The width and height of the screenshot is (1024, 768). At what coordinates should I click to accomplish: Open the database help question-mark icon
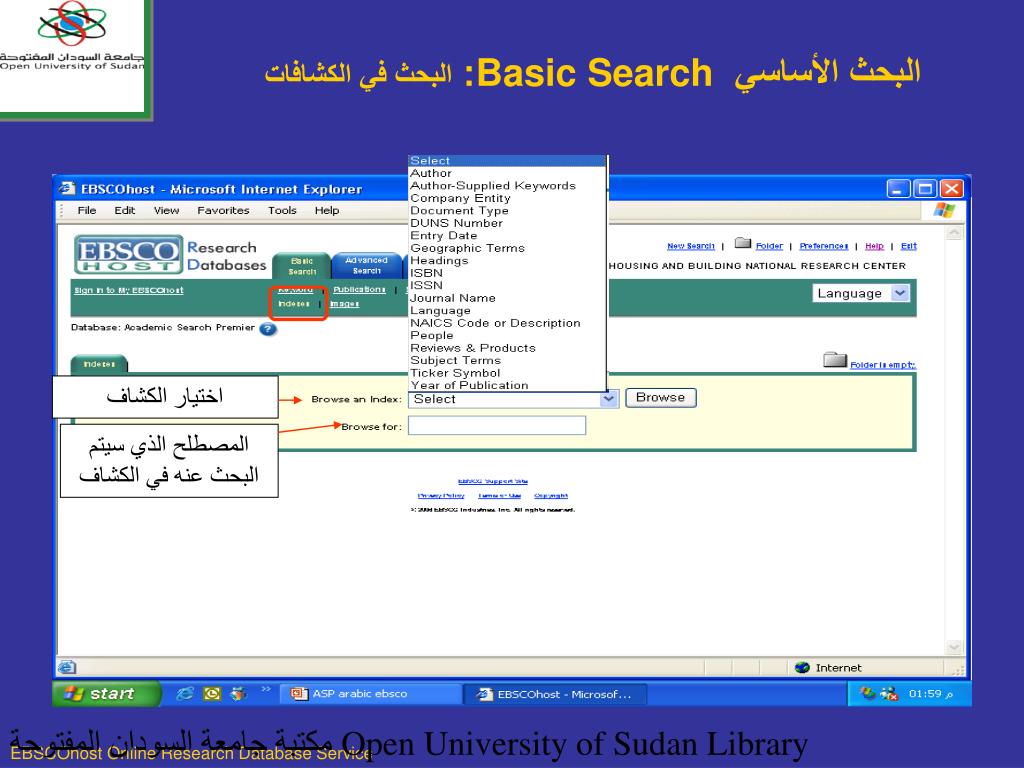pyautogui.click(x=268, y=329)
